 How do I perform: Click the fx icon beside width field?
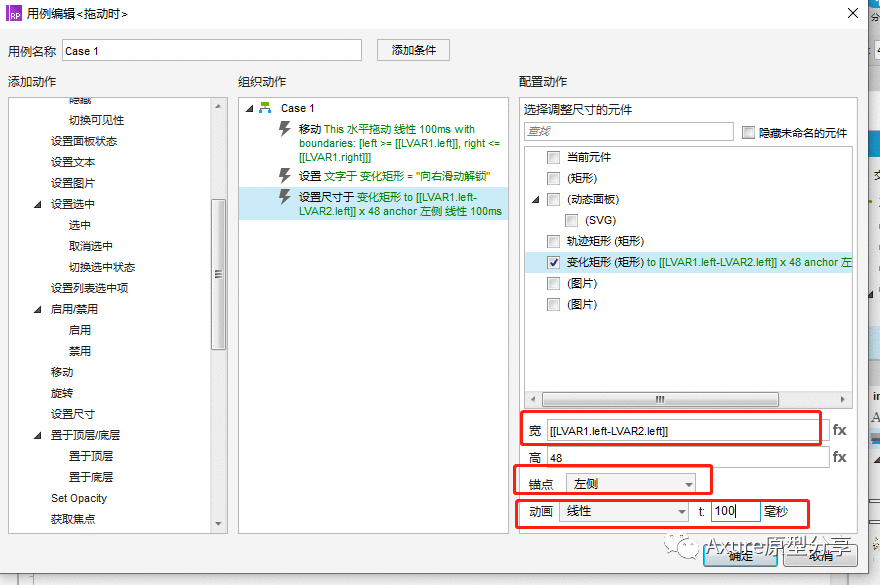(839, 430)
